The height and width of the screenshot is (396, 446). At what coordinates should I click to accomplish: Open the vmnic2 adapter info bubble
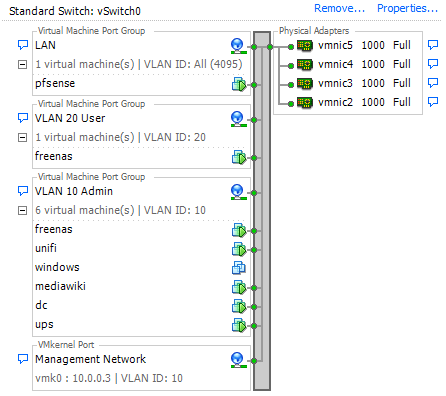click(433, 102)
